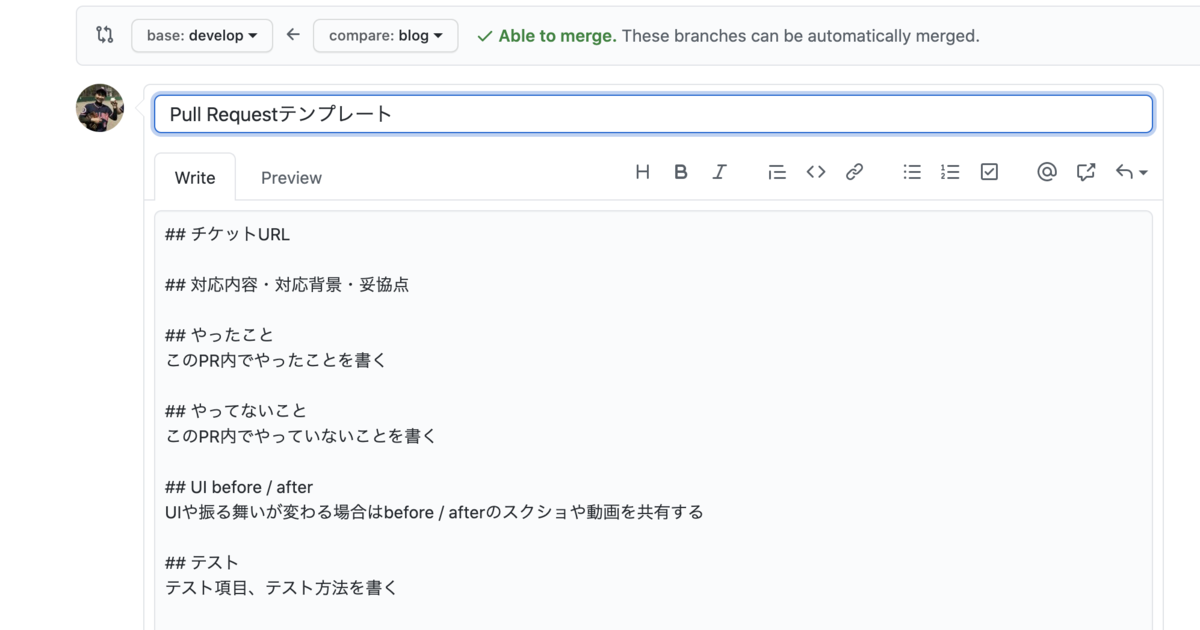Apply bold formatting with B icon

681,172
